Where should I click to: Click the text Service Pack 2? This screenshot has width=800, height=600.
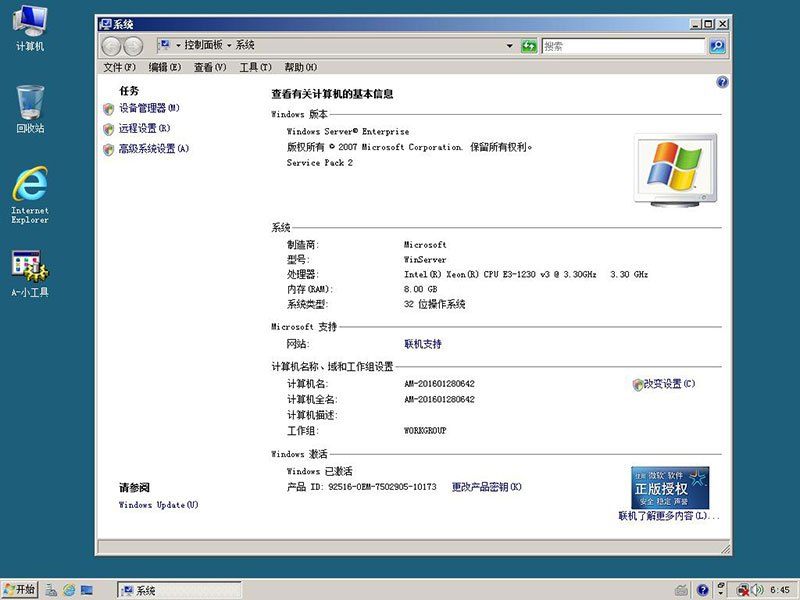point(319,163)
